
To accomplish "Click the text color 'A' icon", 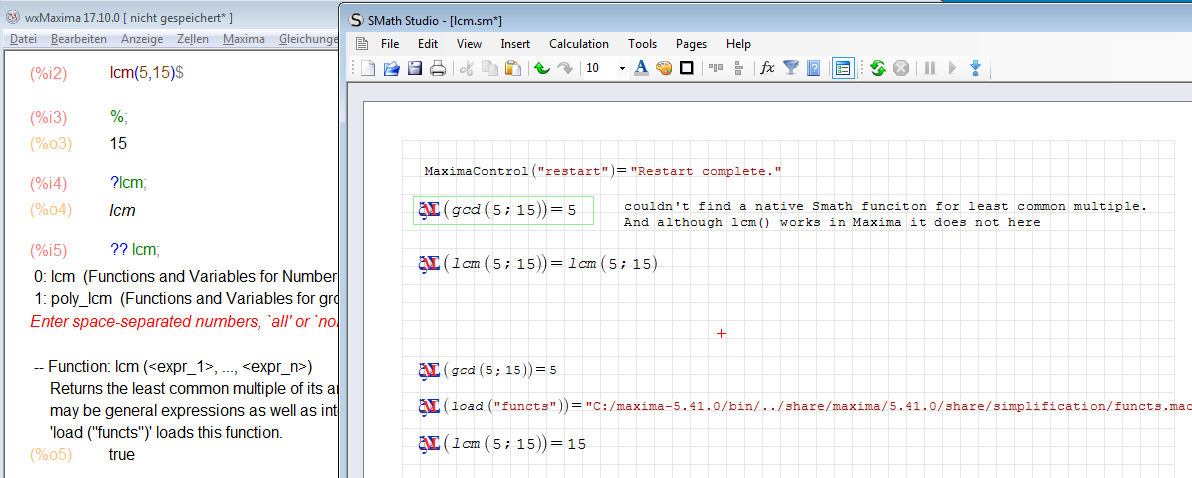I will (641, 68).
